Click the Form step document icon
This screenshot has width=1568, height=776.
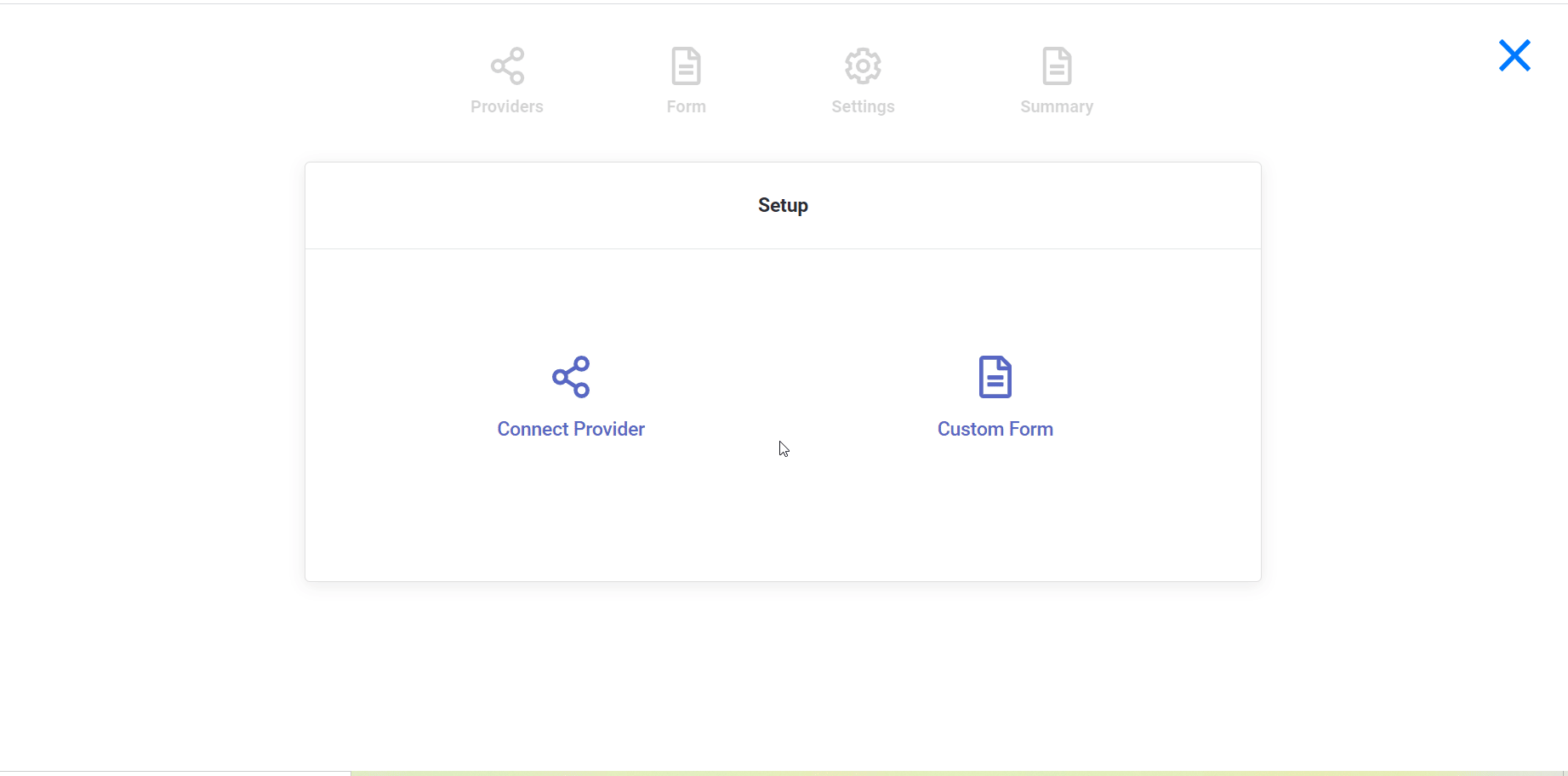tap(686, 66)
